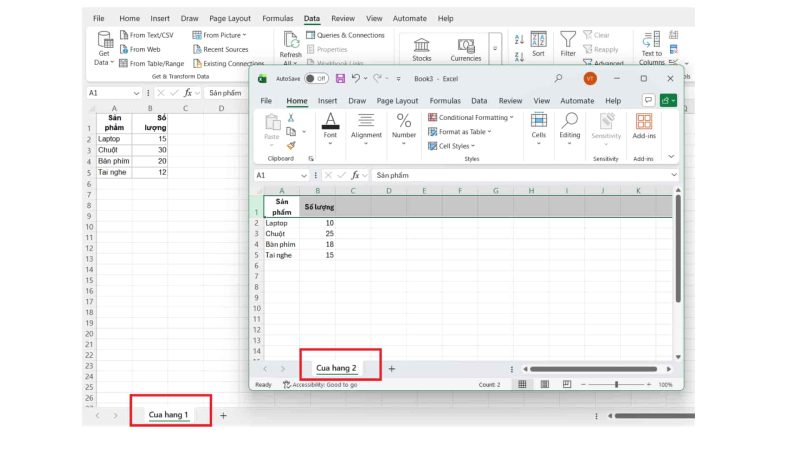Open the Alignment group button
Screen dimensions: 800x450
[x=366, y=129]
